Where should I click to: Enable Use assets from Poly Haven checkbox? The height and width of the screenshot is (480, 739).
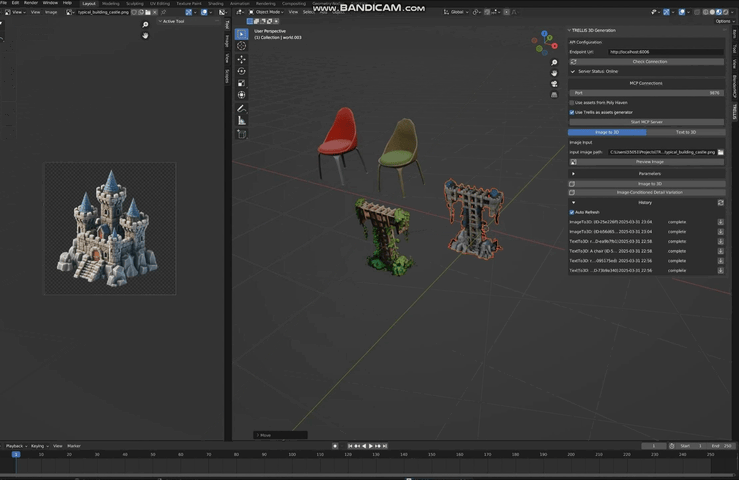pyautogui.click(x=572, y=103)
